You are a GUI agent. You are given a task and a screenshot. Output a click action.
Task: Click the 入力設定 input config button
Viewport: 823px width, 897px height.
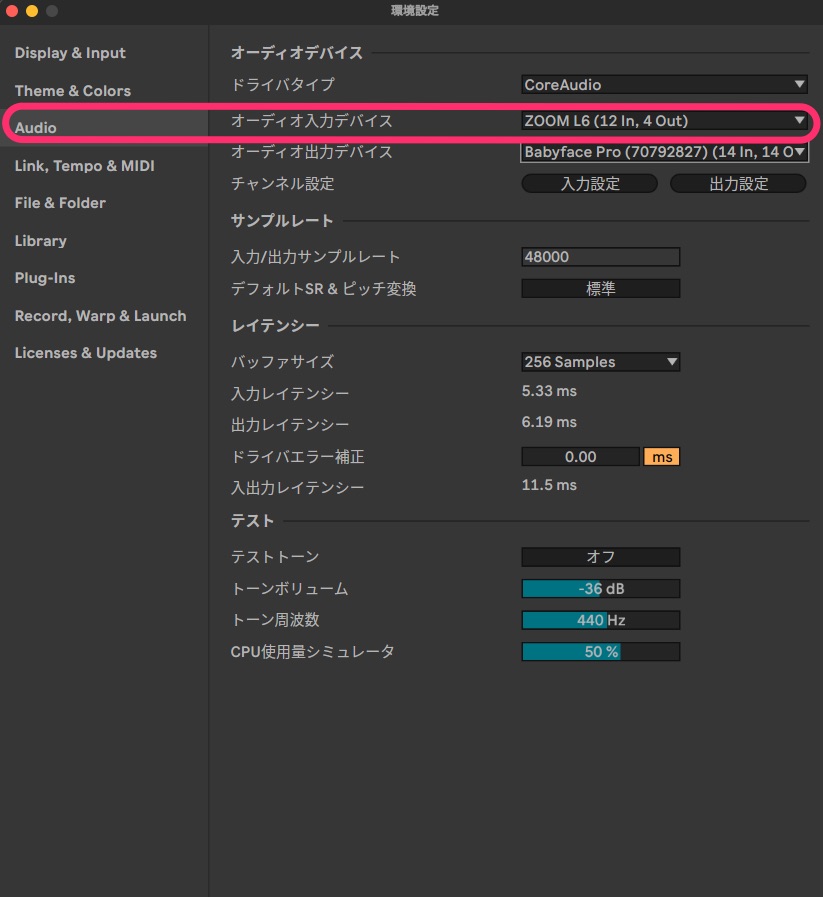click(589, 184)
